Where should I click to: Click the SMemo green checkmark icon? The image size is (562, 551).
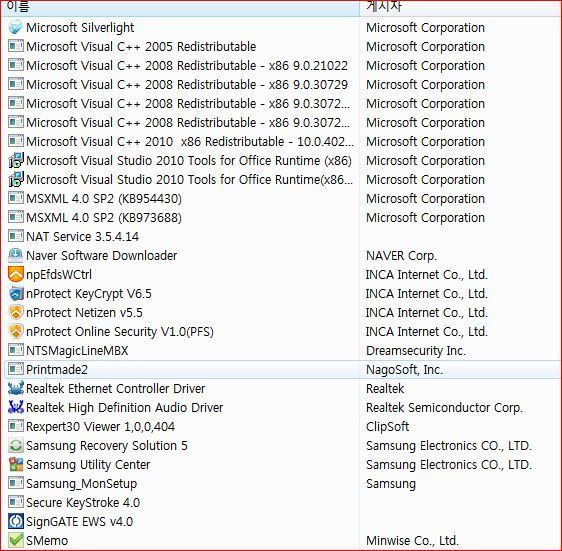(16, 541)
